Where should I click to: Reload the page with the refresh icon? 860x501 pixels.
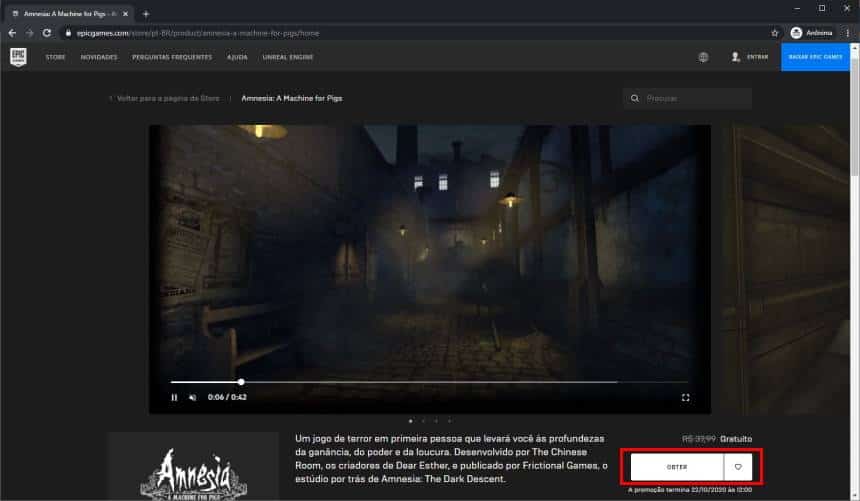click(x=47, y=33)
